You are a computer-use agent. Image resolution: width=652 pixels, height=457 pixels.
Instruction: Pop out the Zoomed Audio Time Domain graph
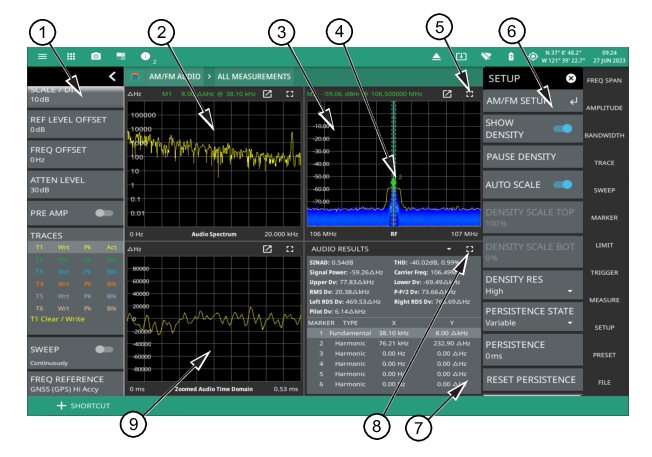click(x=267, y=247)
